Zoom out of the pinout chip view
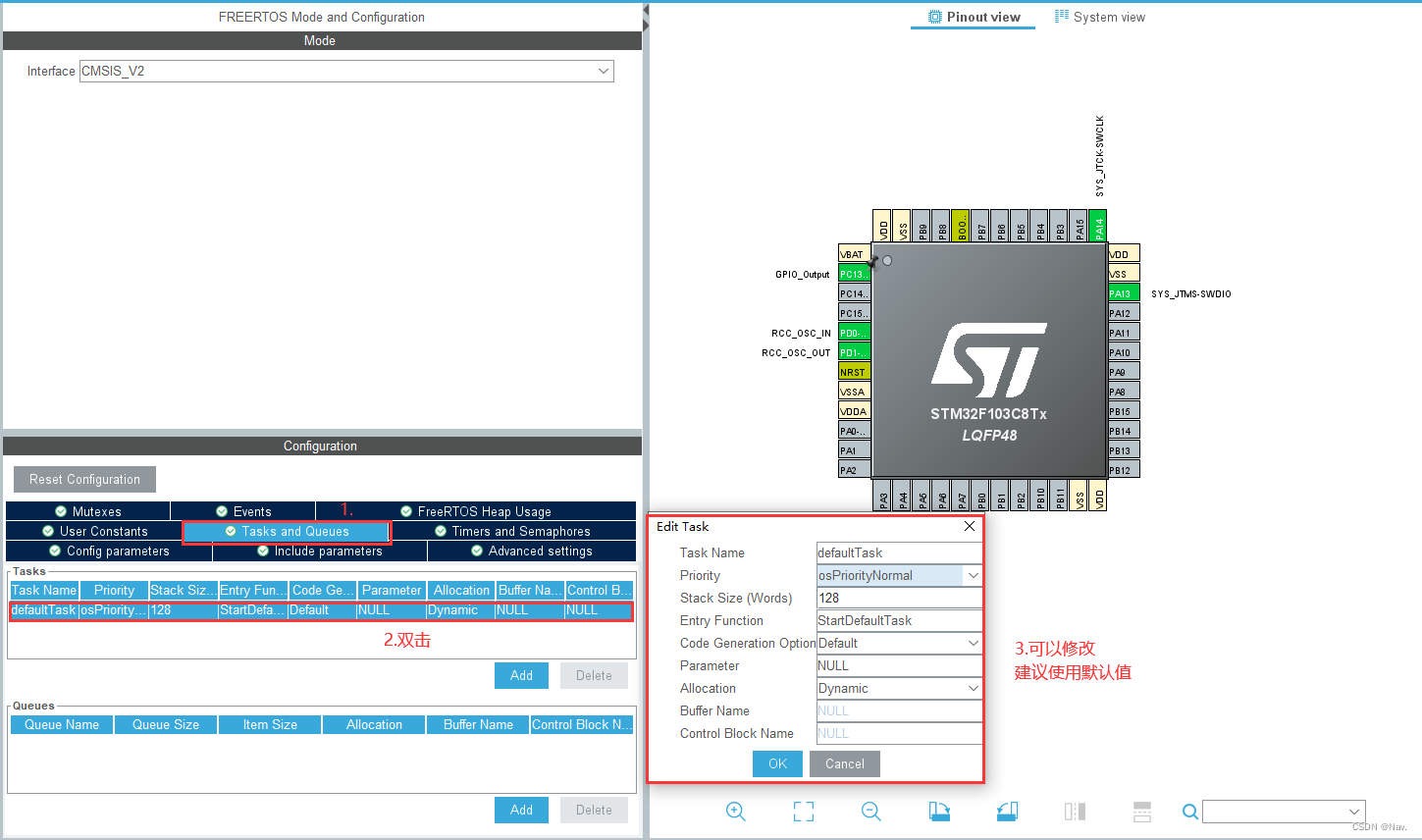1422x840 pixels. coord(870,812)
